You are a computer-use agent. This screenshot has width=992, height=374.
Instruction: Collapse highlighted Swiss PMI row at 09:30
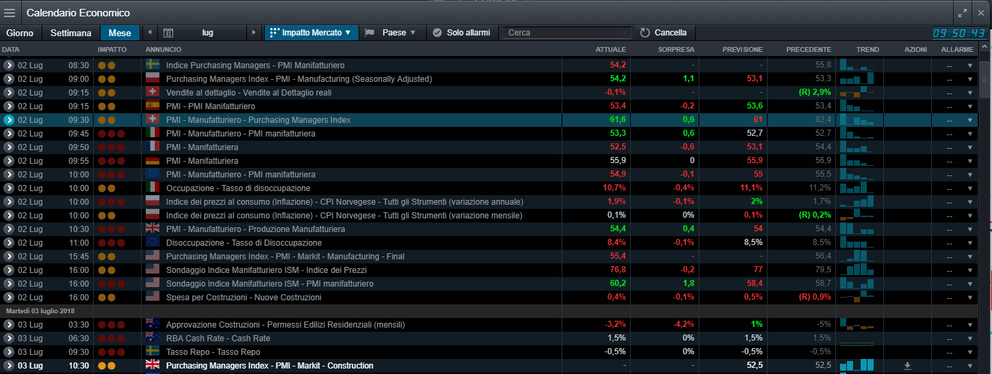9,120
